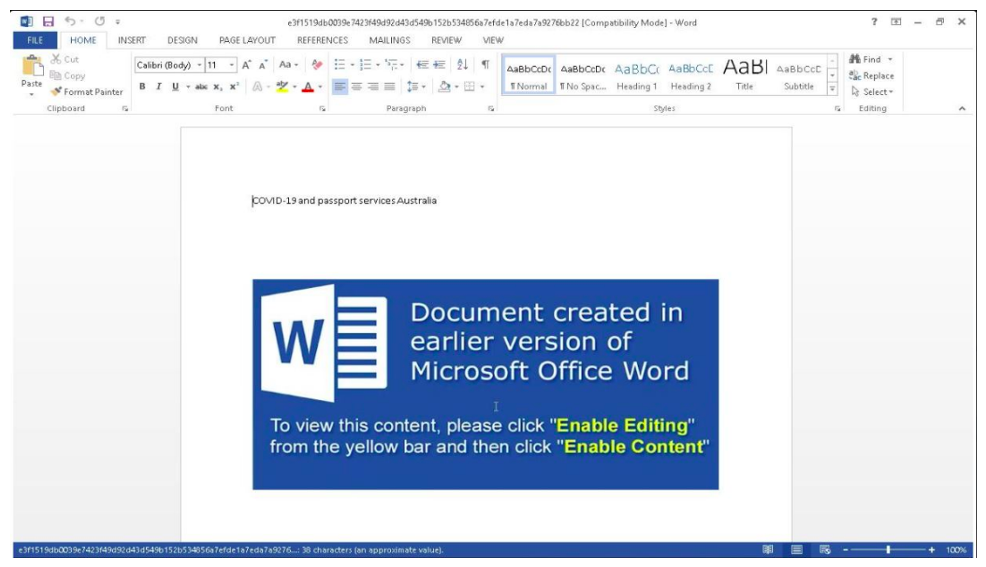Switch to the REVIEW tab
Viewport: 986px width, 567px height.
click(446, 40)
